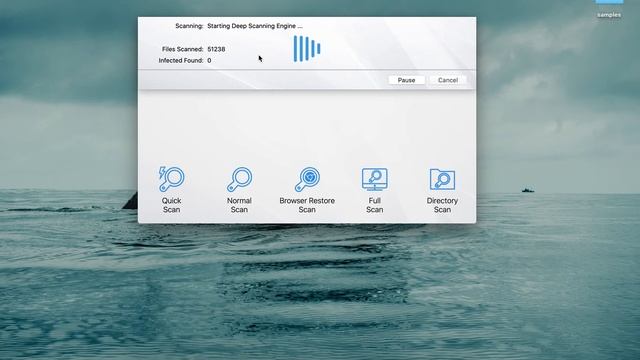The image size is (640, 360).
Task: Cancel the current scan
Action: pyautogui.click(x=448, y=80)
